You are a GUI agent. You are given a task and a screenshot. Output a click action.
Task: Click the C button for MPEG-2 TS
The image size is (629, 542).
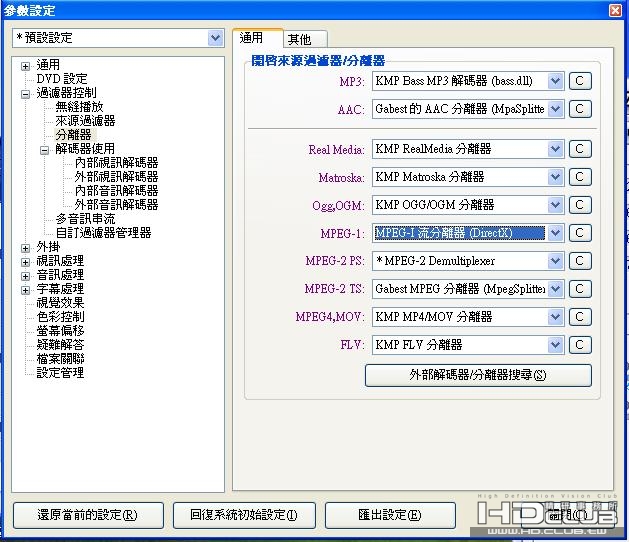580,289
